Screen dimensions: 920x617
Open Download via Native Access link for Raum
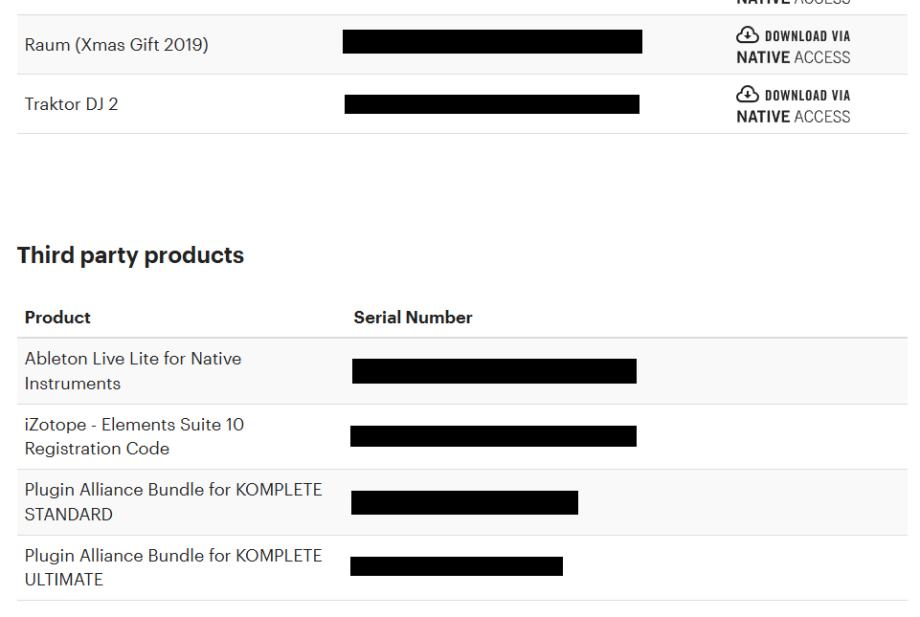(793, 45)
